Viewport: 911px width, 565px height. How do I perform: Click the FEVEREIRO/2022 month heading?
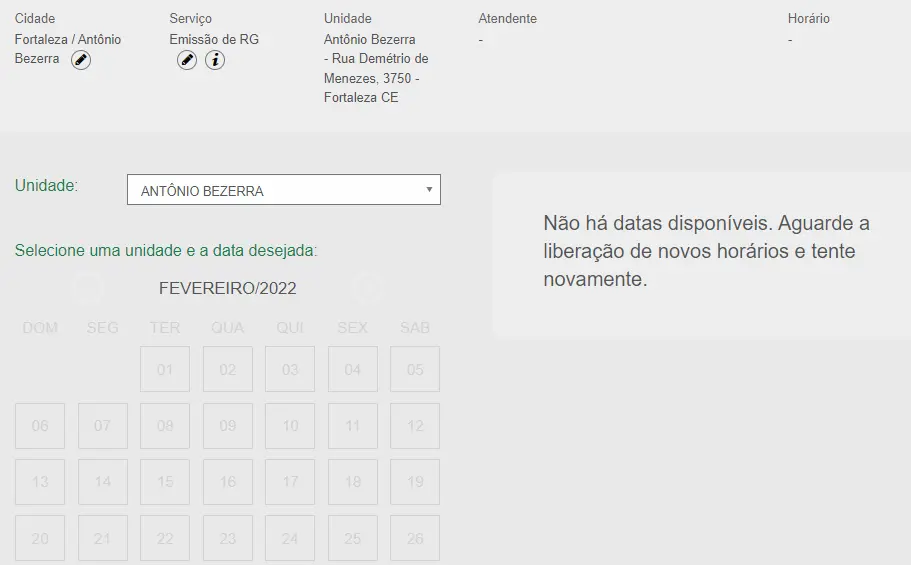coord(228,289)
